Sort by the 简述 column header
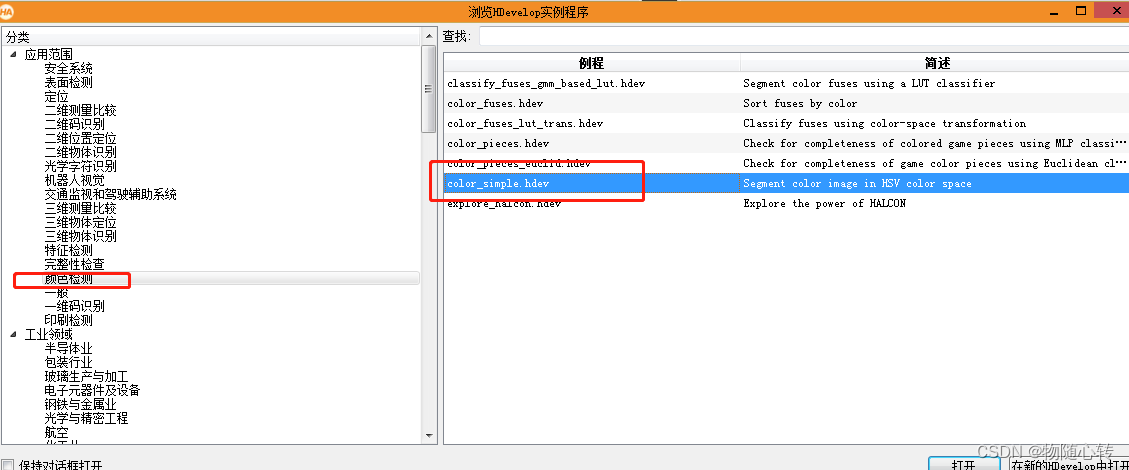Image resolution: width=1129 pixels, height=470 pixels. (937, 63)
